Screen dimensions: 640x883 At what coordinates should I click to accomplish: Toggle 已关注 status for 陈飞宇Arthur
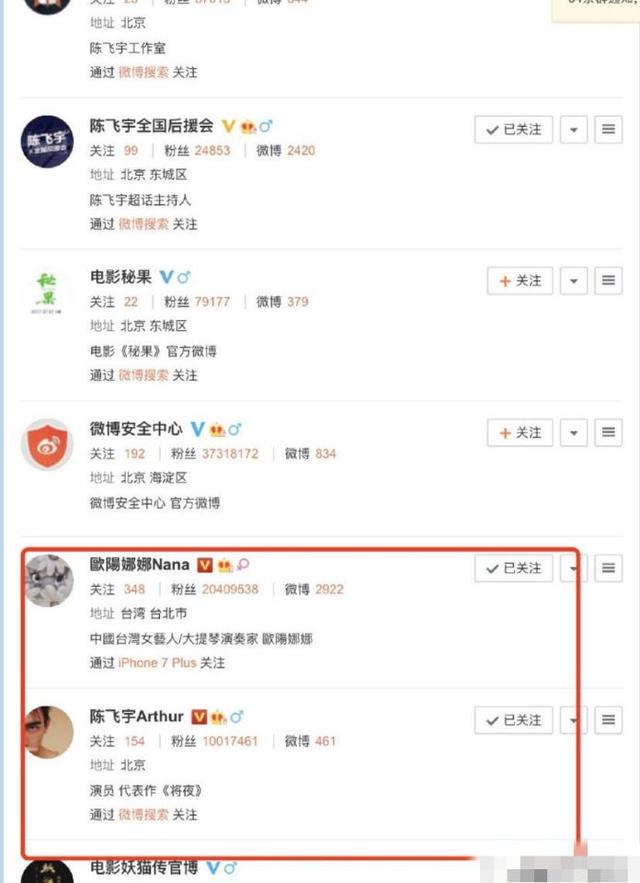click(513, 720)
